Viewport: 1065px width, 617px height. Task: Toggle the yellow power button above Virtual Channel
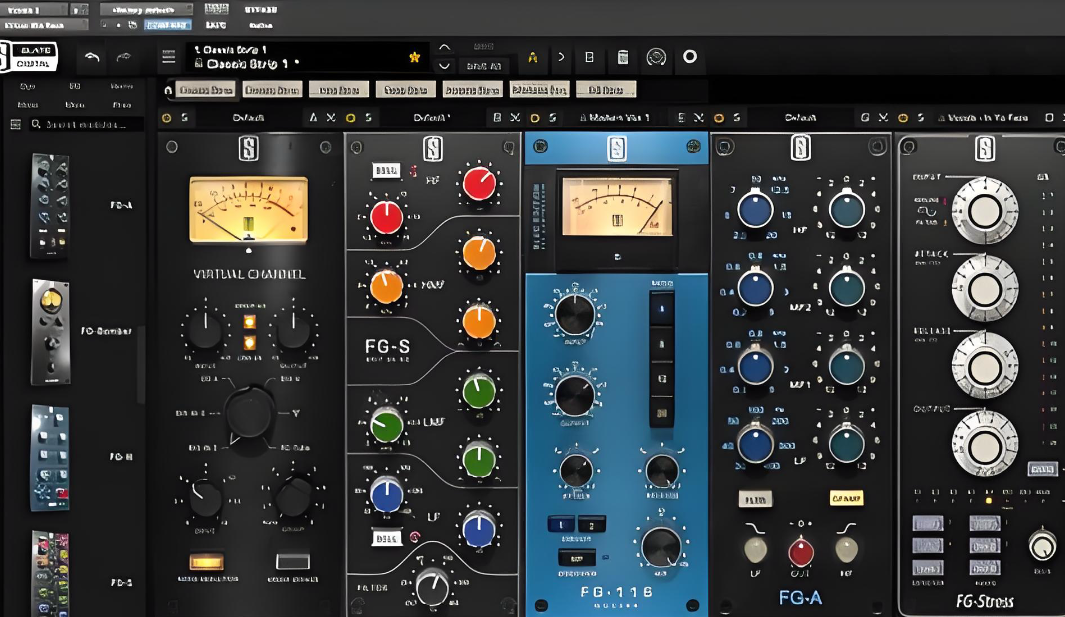point(166,118)
